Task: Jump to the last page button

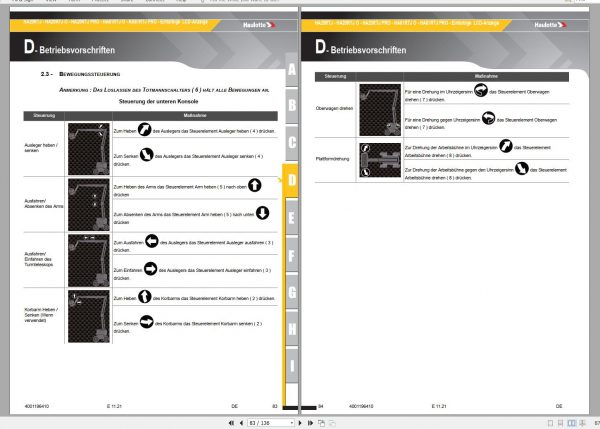Action: pyautogui.click(x=310, y=423)
